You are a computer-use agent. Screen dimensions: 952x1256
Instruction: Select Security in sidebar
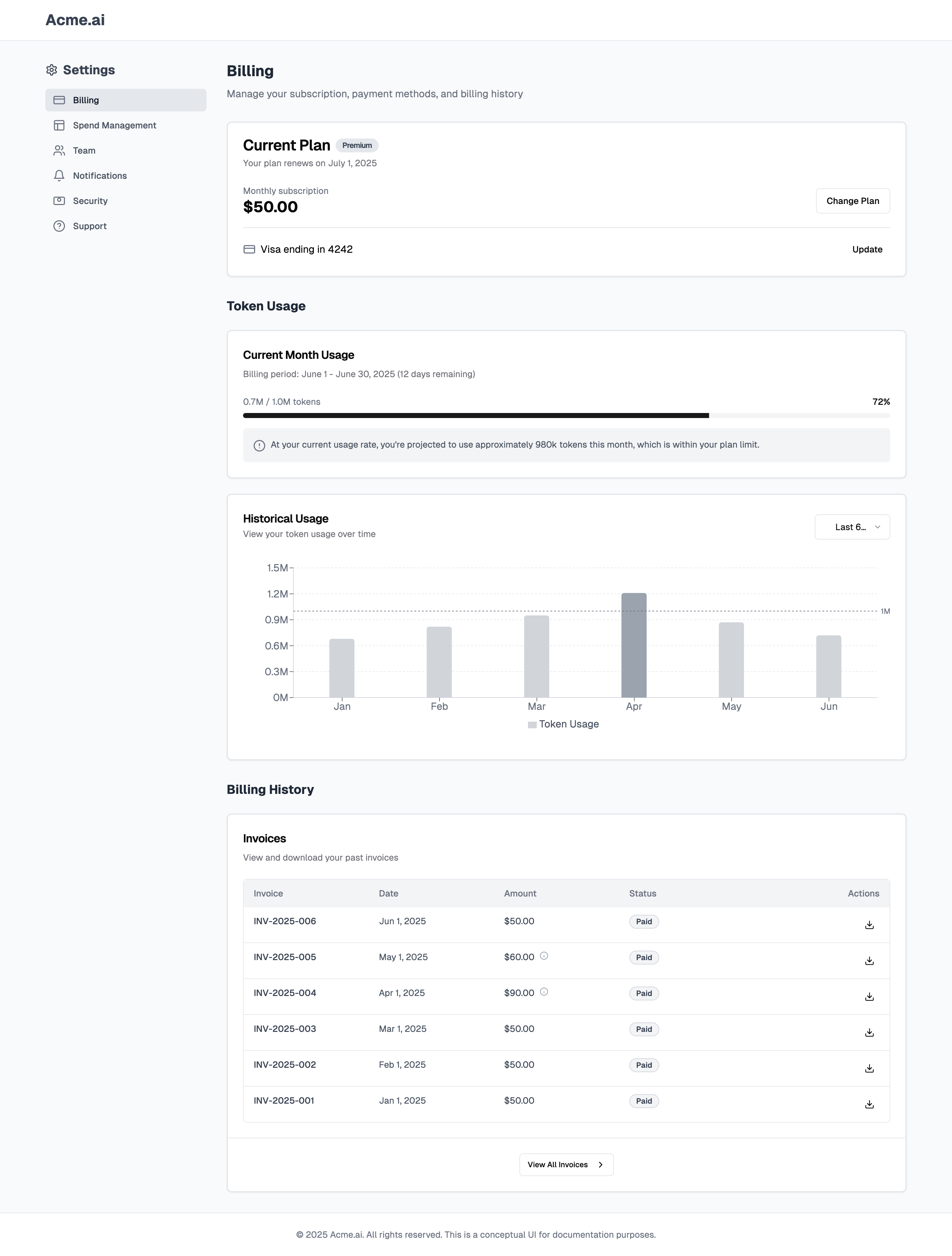pos(90,201)
